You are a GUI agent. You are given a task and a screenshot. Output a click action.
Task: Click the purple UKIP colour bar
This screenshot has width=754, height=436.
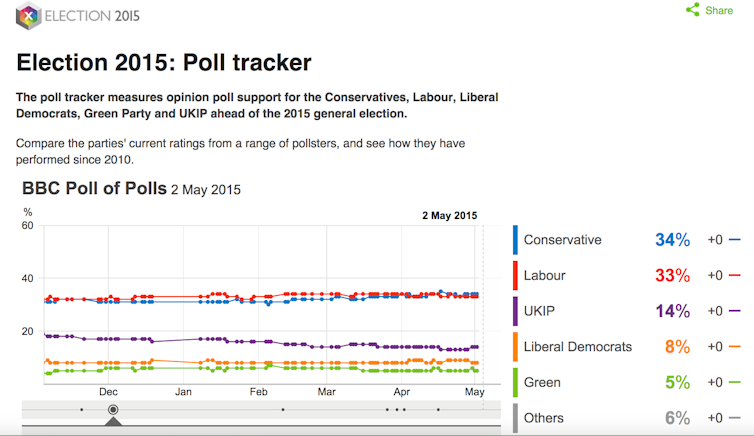515,311
